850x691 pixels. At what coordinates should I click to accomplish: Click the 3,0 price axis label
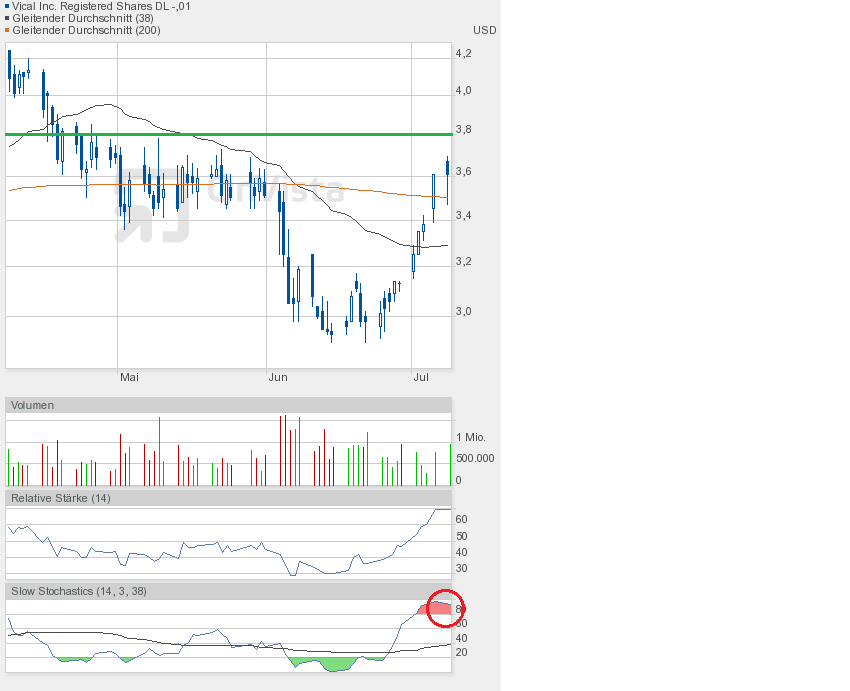(463, 311)
